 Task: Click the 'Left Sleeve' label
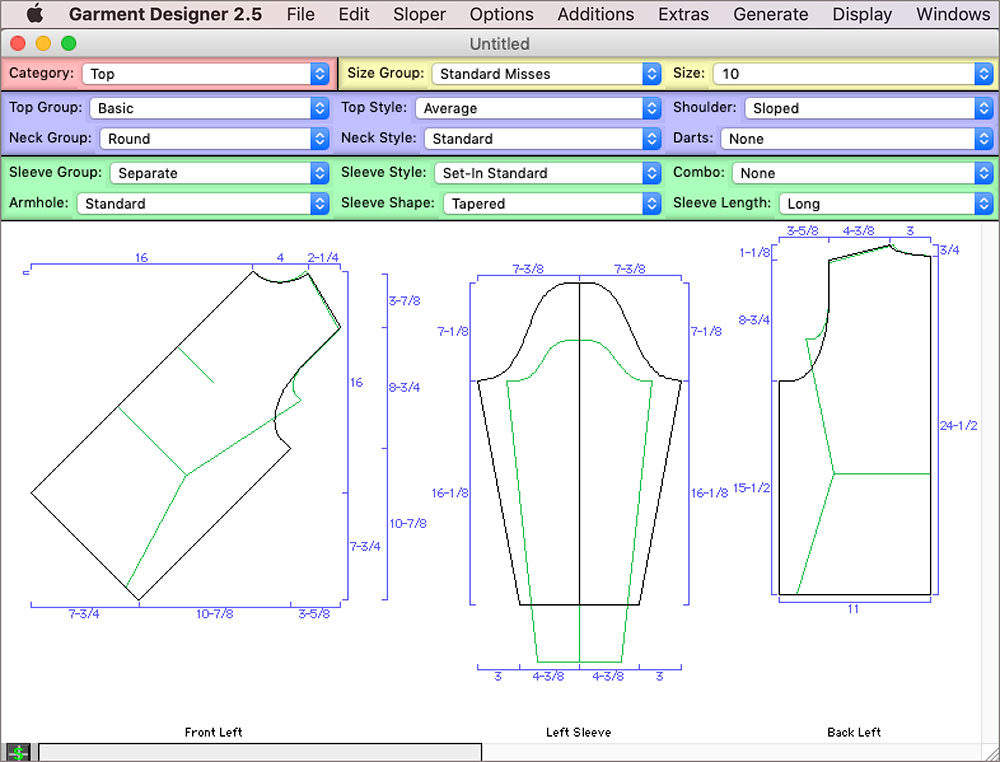click(x=578, y=732)
